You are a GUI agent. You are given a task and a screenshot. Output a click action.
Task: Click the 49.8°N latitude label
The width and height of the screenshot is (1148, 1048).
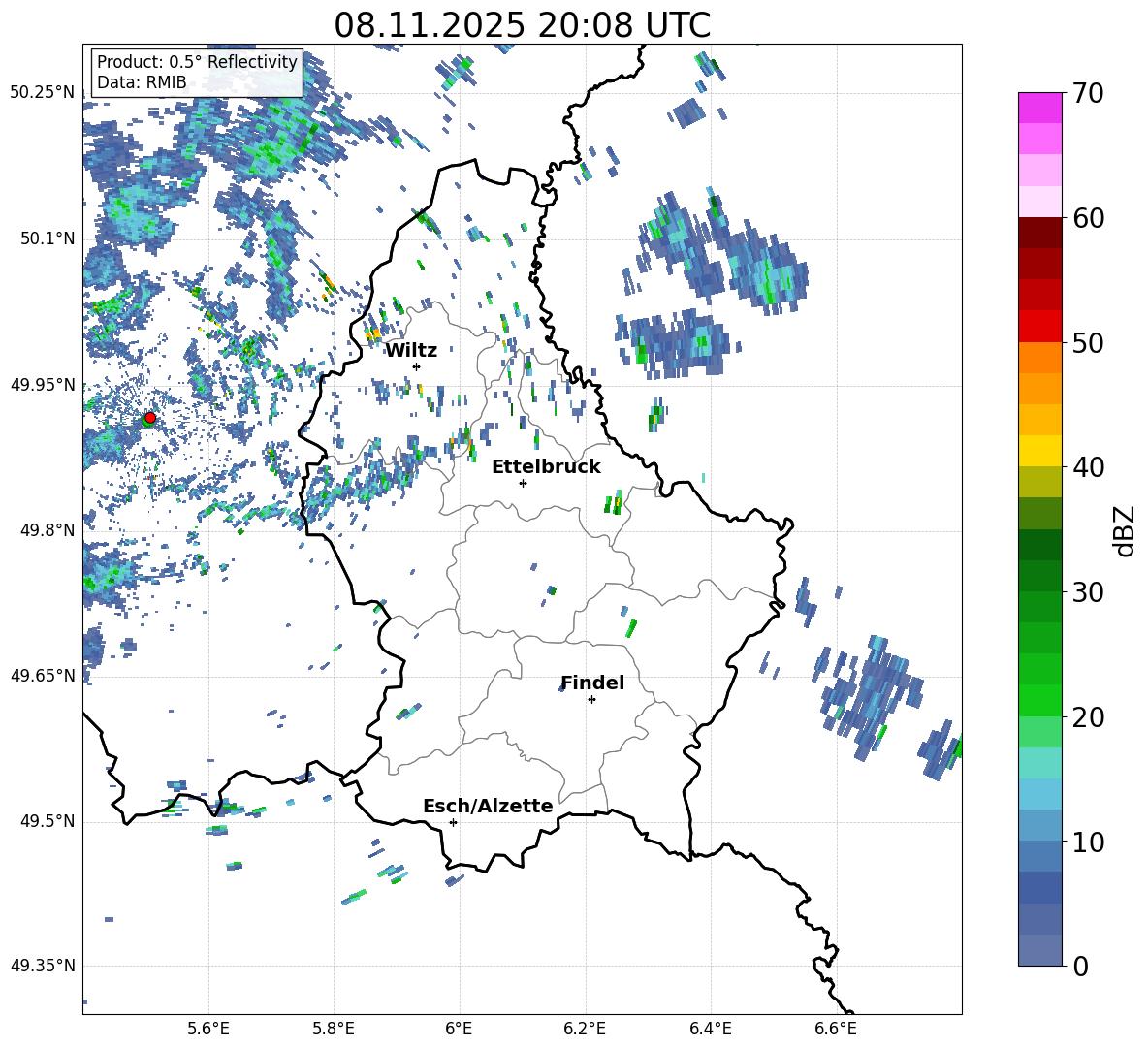48,530
